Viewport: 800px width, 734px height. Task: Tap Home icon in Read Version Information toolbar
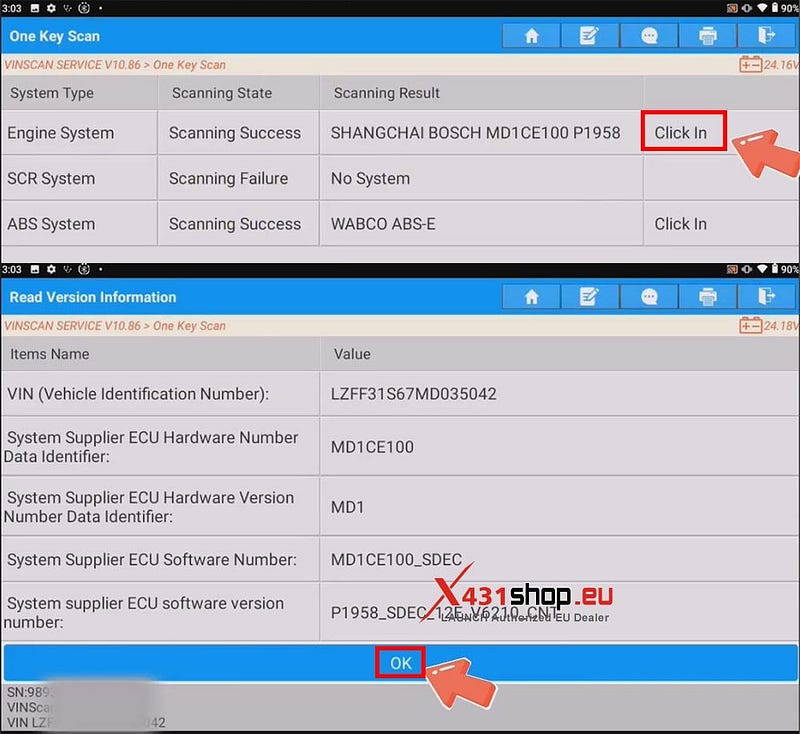pyautogui.click(x=531, y=296)
